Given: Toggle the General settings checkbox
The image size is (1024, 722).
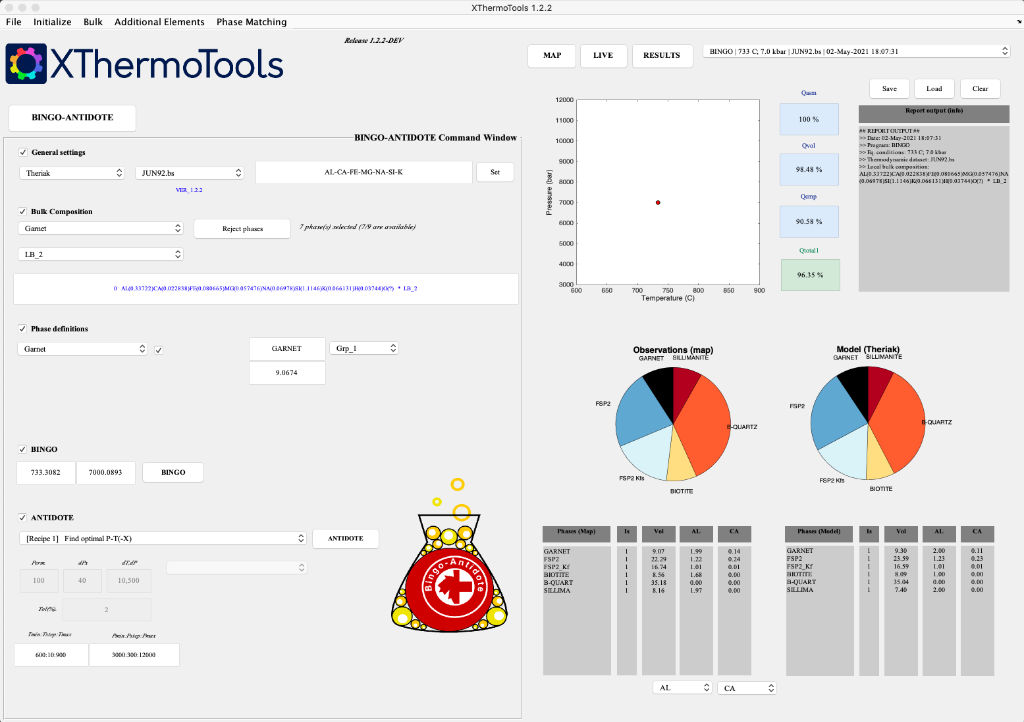Looking at the screenshot, I should click(x=23, y=152).
